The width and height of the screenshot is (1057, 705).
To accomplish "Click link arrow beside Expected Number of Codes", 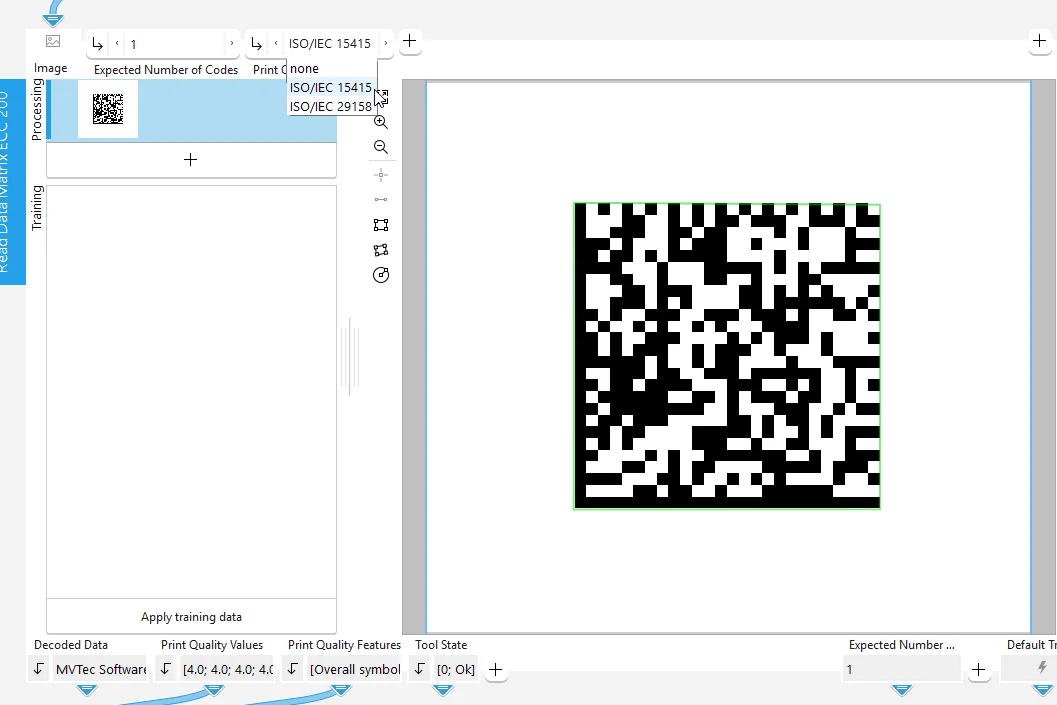I will pyautogui.click(x=97, y=44).
